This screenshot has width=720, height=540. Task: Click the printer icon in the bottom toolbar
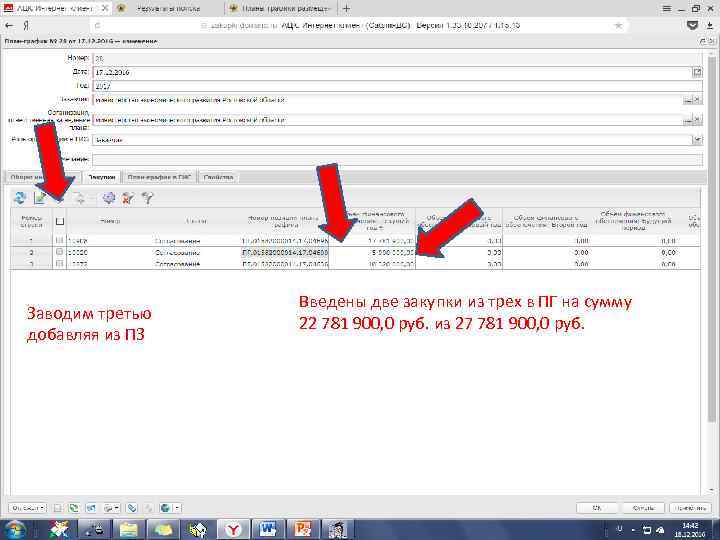tap(108, 508)
